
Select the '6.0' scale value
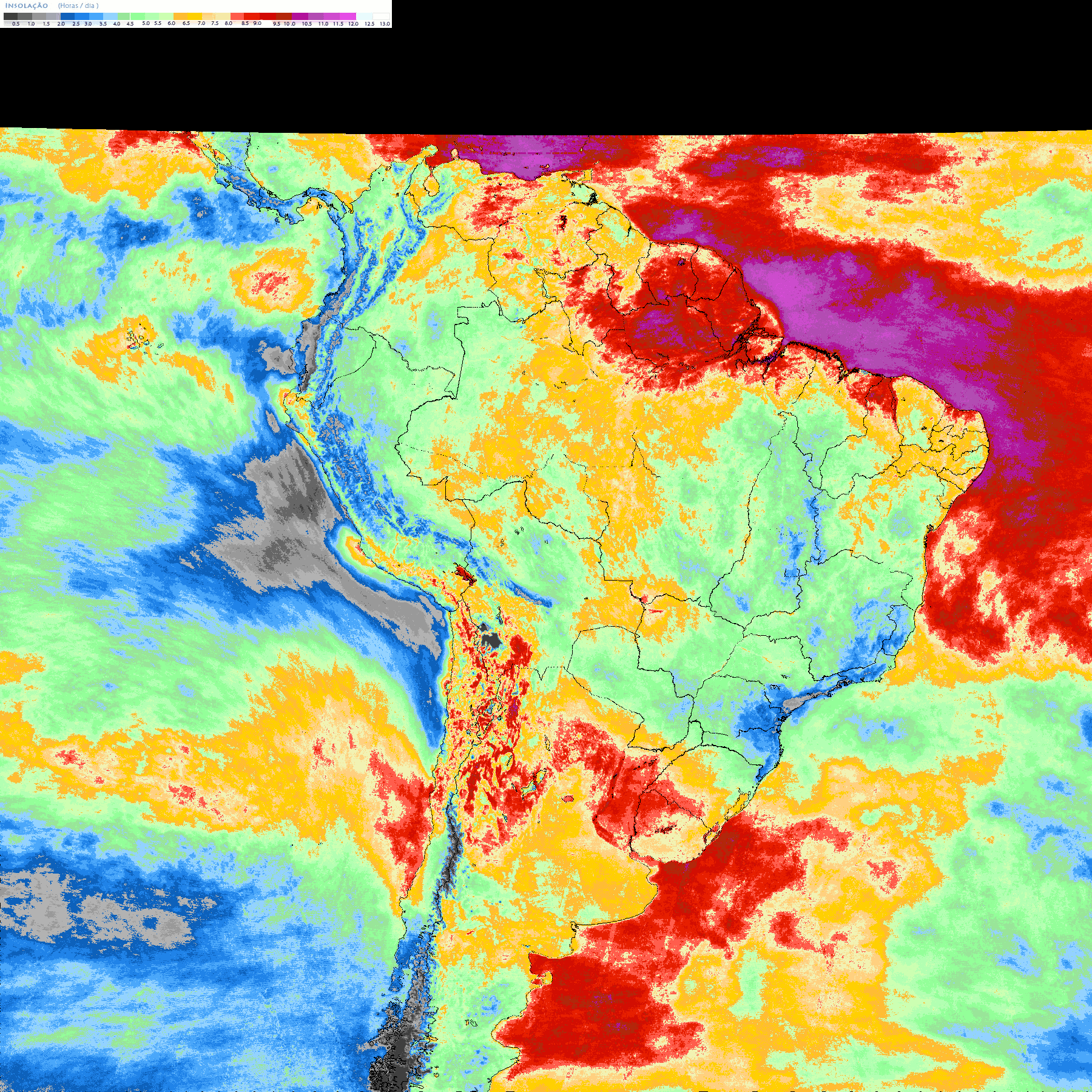[171, 23]
